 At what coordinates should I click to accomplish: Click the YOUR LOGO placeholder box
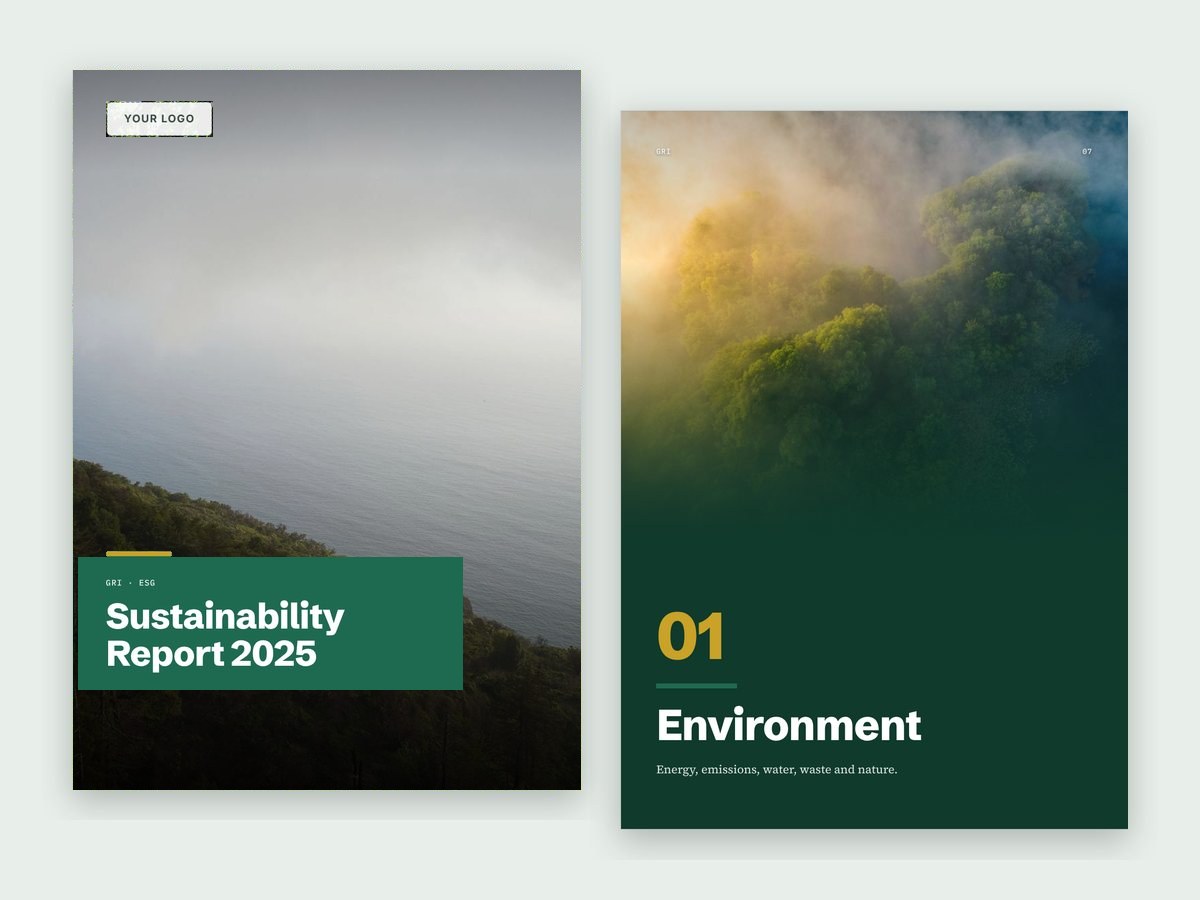click(x=159, y=119)
